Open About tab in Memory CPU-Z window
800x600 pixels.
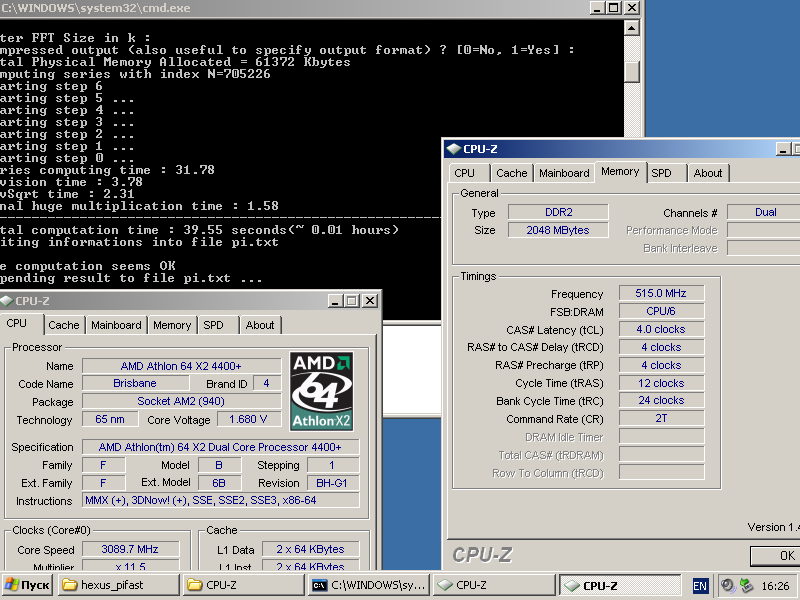(x=708, y=173)
